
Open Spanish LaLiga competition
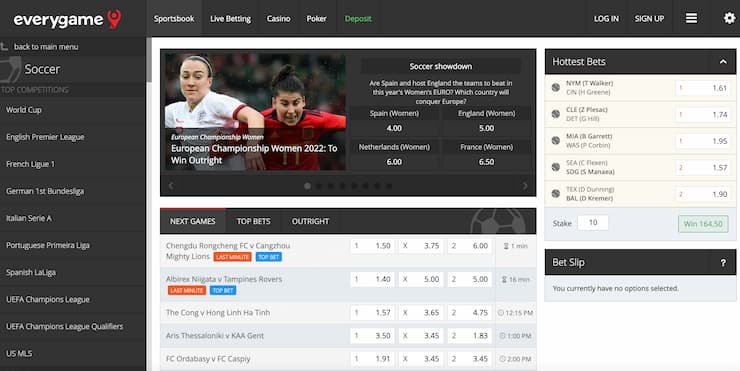[x=73, y=272]
